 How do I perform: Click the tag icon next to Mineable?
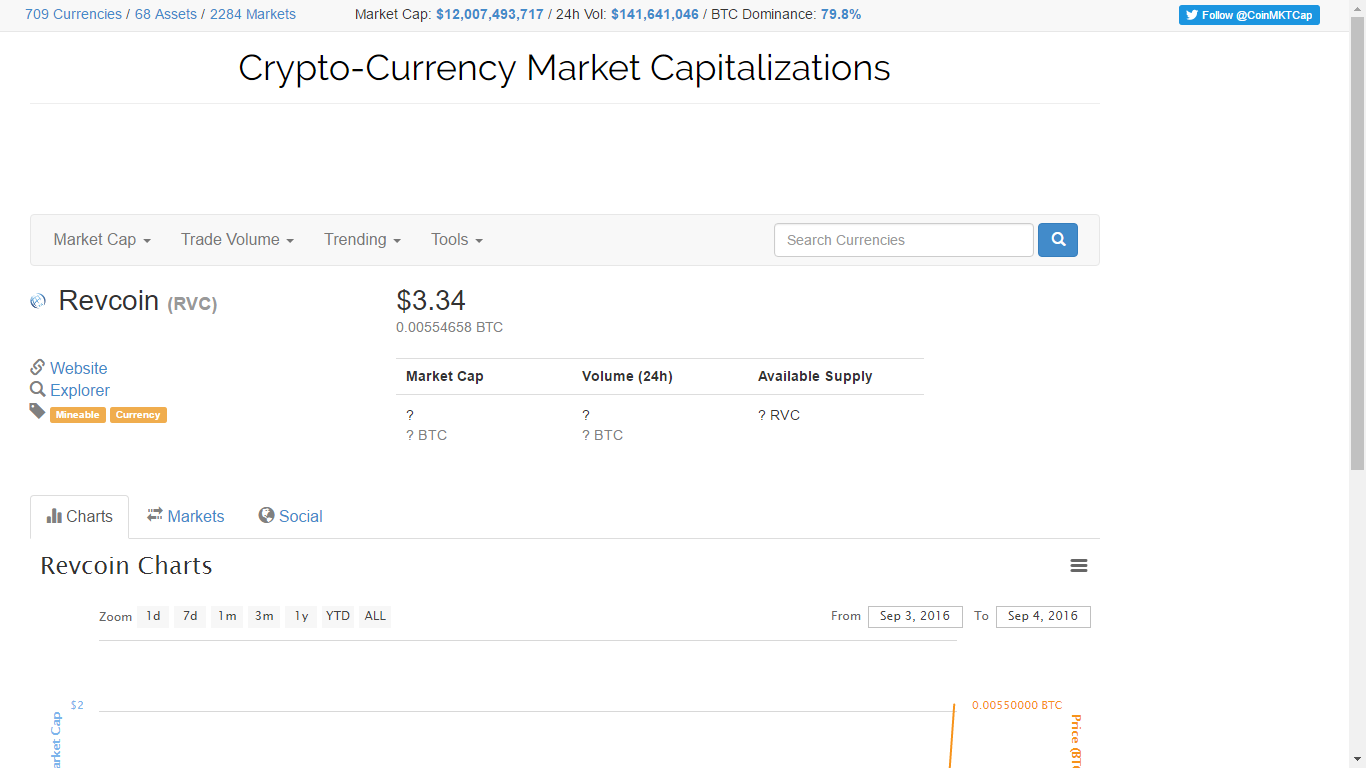tap(38, 412)
